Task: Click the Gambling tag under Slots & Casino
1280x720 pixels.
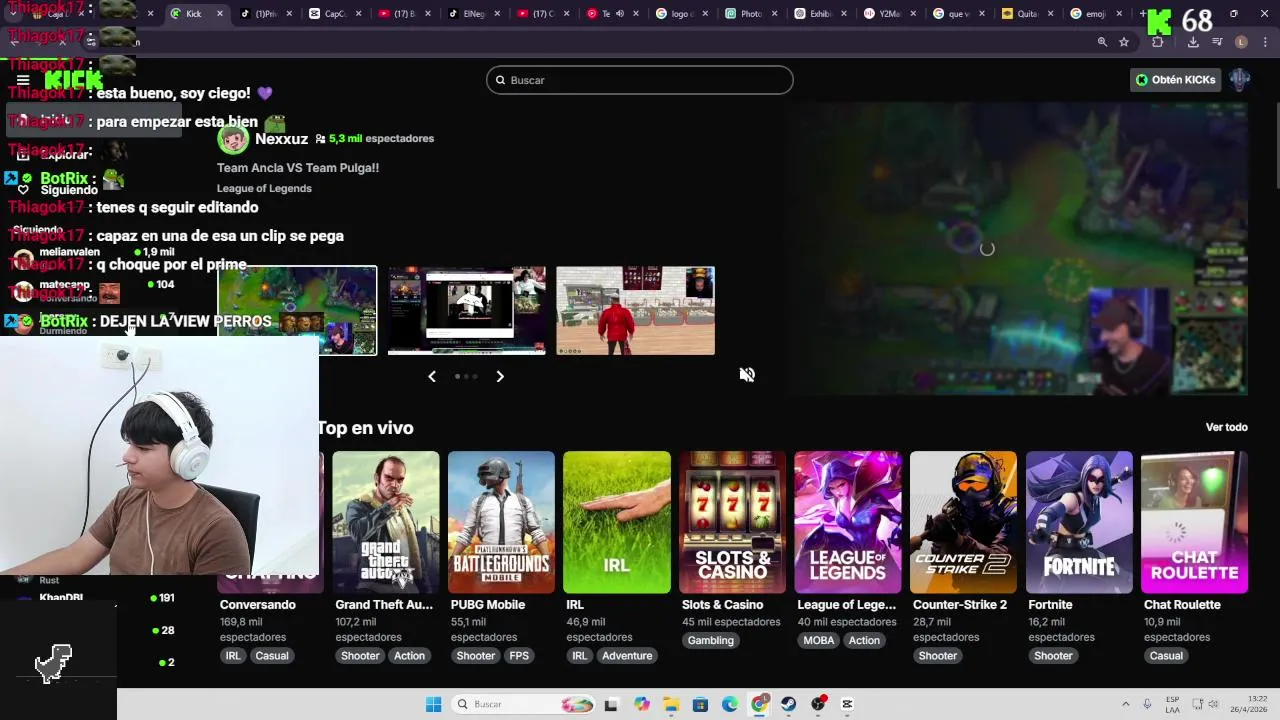Action: click(711, 640)
